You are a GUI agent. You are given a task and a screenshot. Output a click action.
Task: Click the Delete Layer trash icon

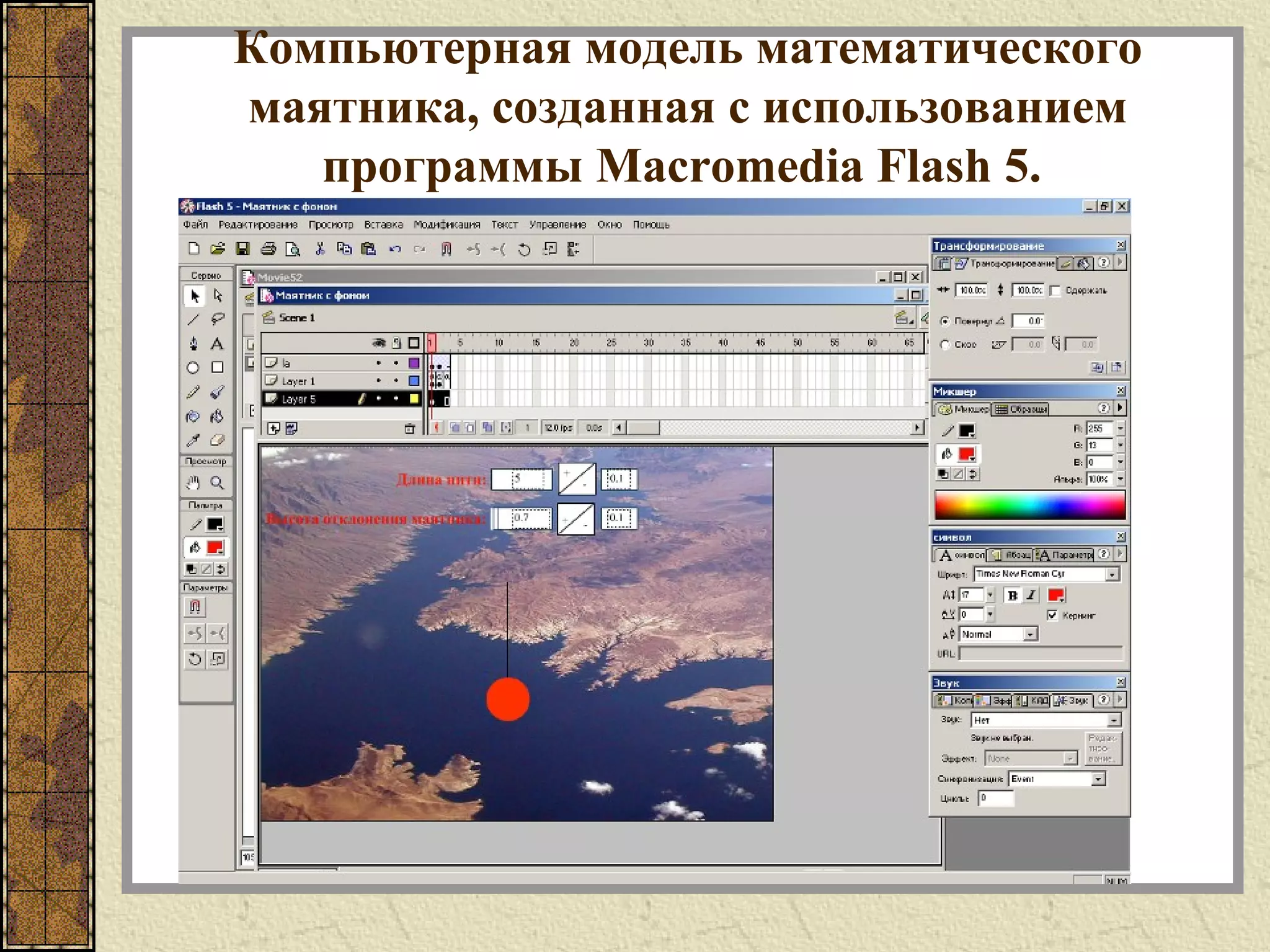(409, 428)
